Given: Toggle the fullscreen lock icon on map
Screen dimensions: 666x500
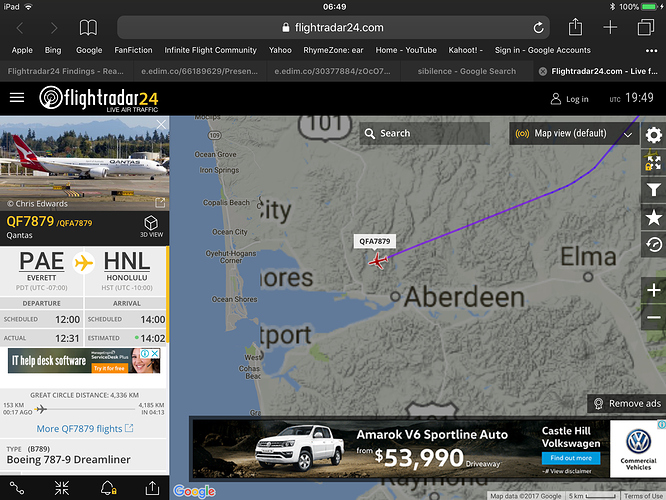Looking at the screenshot, I should point(653,163).
